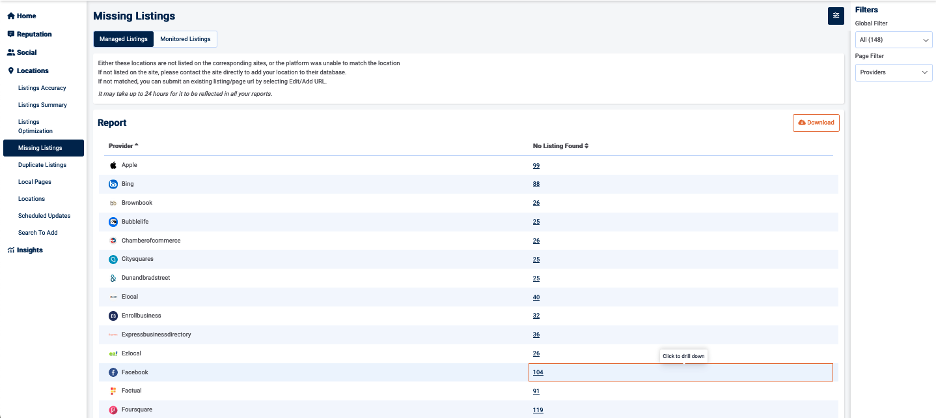Click the Bubblelife provider icon
The width and height of the screenshot is (936, 418).
(113, 222)
